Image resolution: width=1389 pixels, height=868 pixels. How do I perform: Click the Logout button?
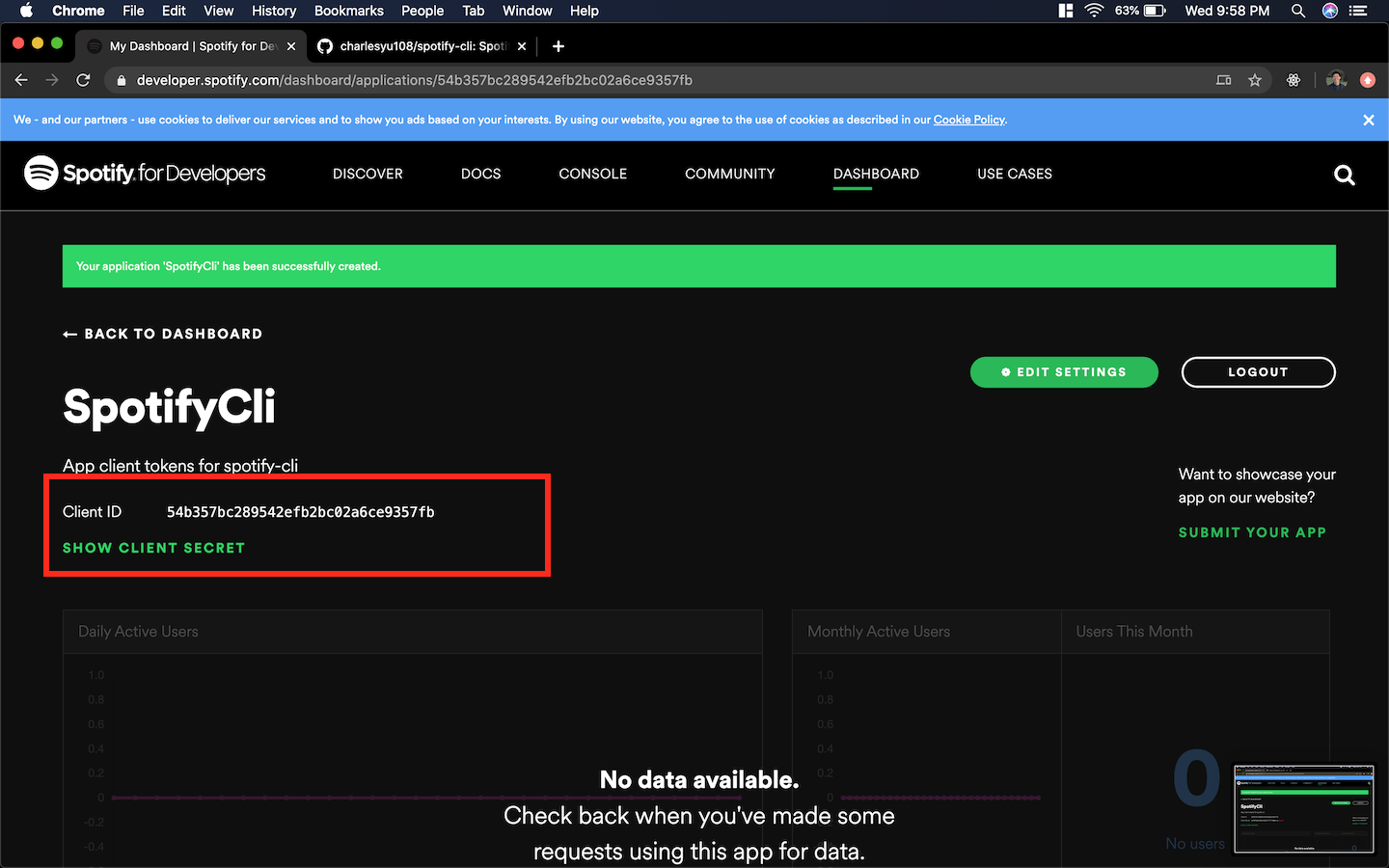(1258, 372)
